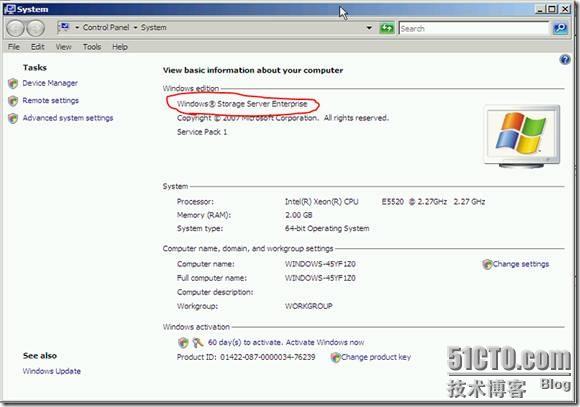Open the Edit menu
The image size is (580, 407).
pyautogui.click(x=38, y=47)
